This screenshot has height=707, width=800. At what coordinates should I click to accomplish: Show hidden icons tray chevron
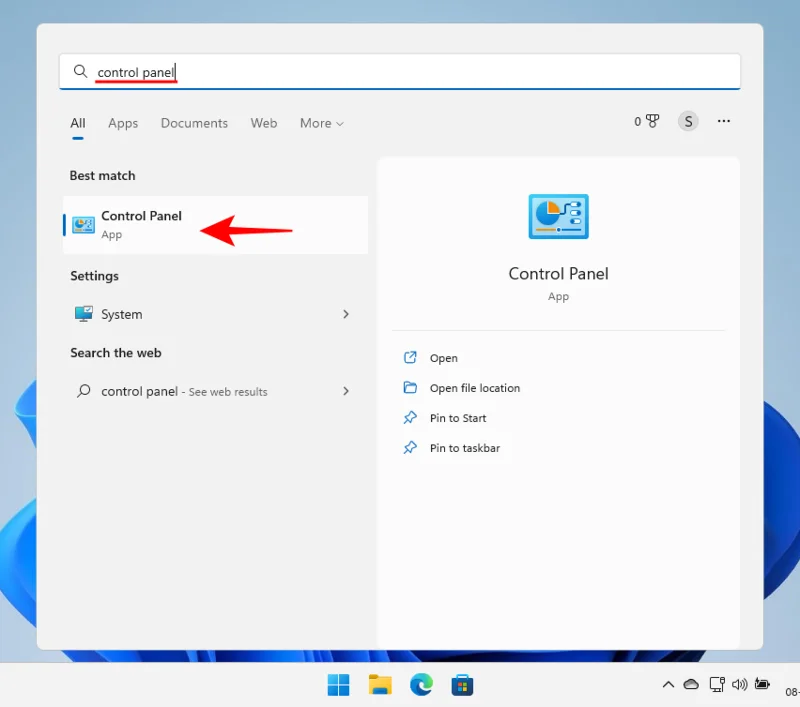click(668, 685)
